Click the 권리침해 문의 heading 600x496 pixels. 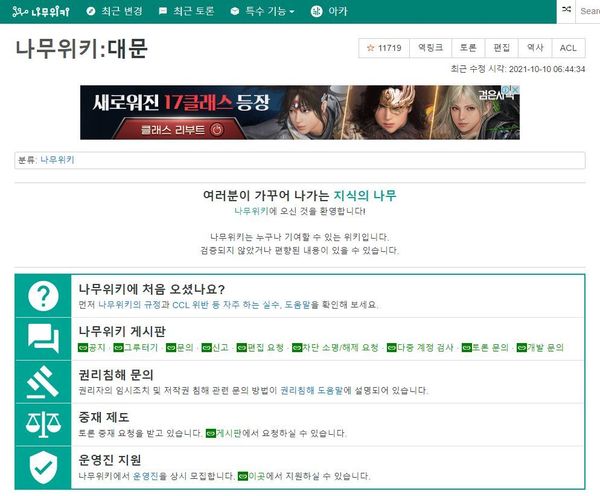116,375
